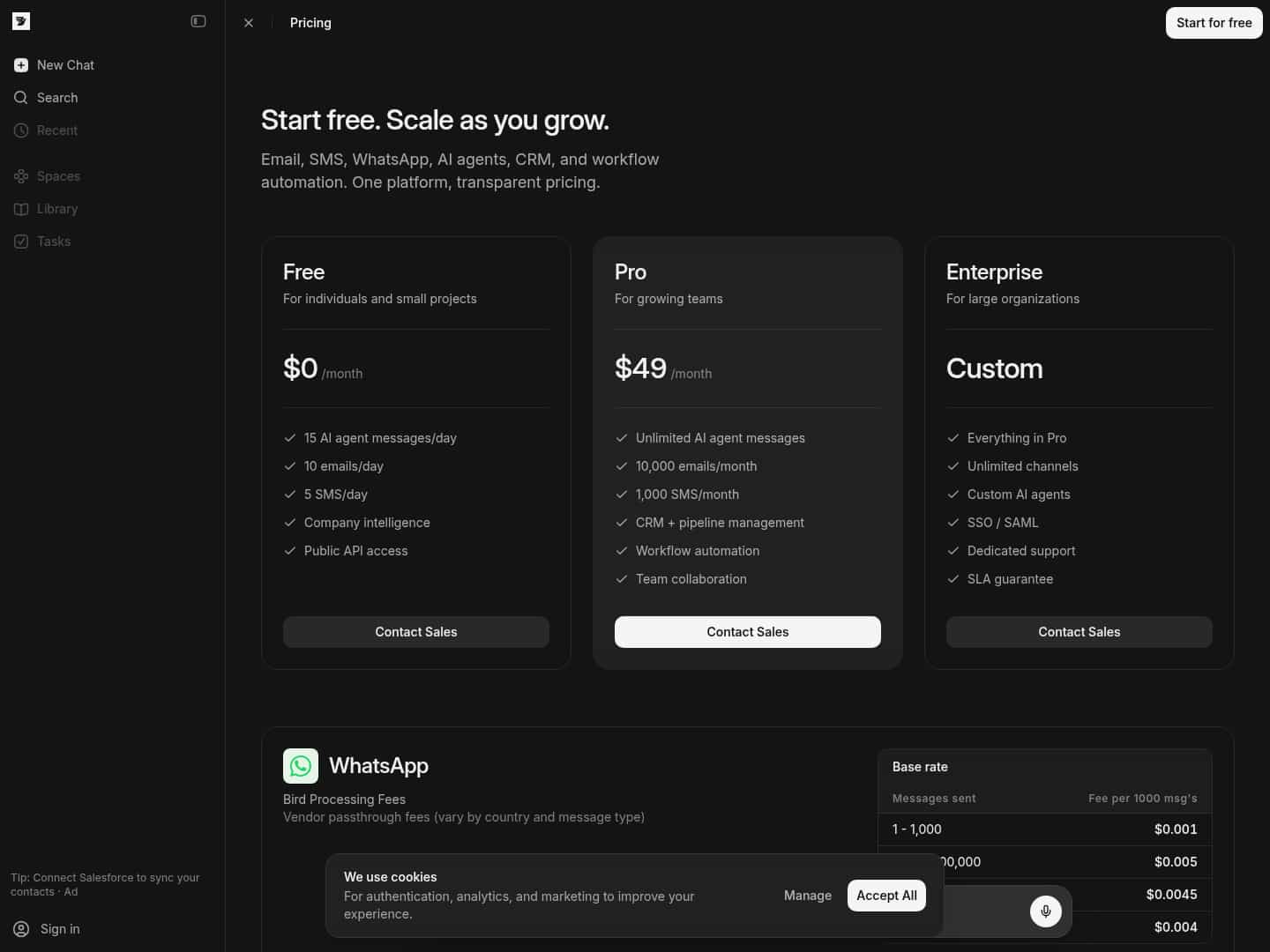The image size is (1270, 952).
Task: Click the Bird logo icon
Action: click(21, 21)
